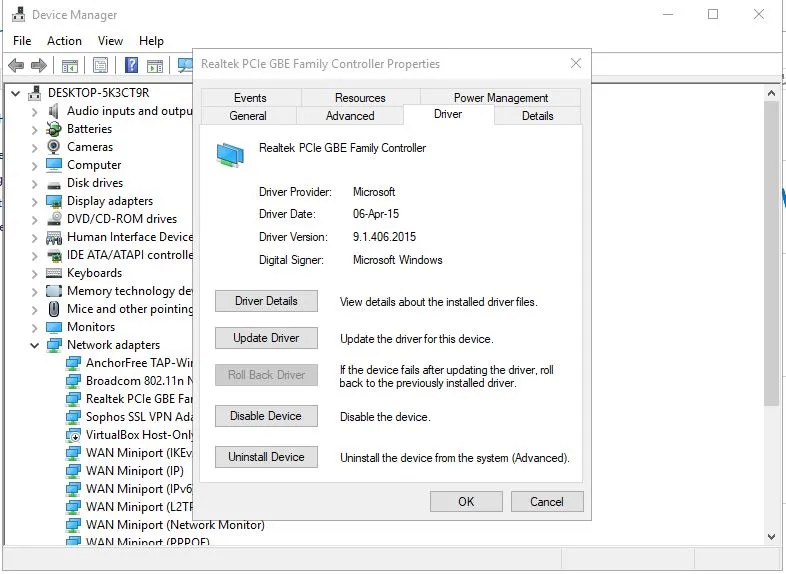Click the blue Help question mark icon

pyautogui.click(x=131, y=65)
